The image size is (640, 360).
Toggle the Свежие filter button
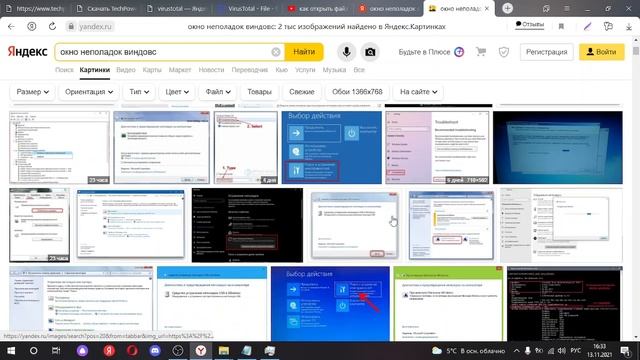click(302, 92)
